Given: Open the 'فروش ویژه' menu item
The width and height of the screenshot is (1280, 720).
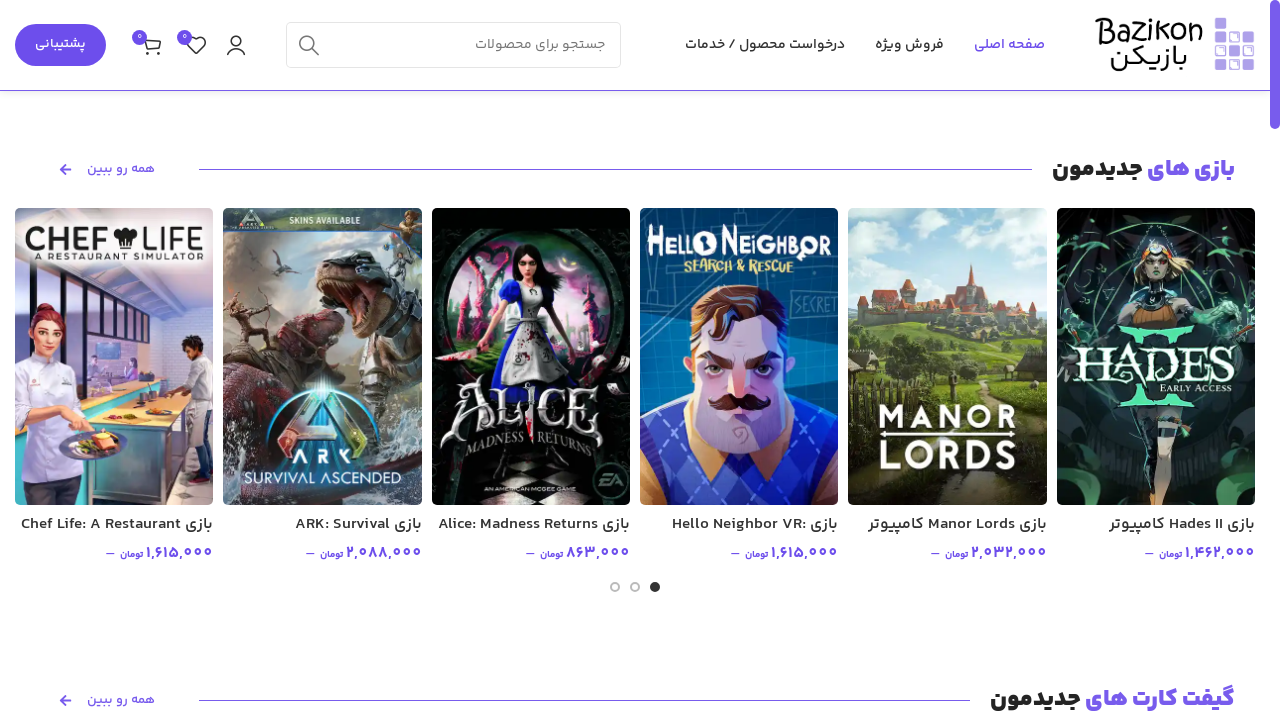Looking at the screenshot, I should 909,44.
